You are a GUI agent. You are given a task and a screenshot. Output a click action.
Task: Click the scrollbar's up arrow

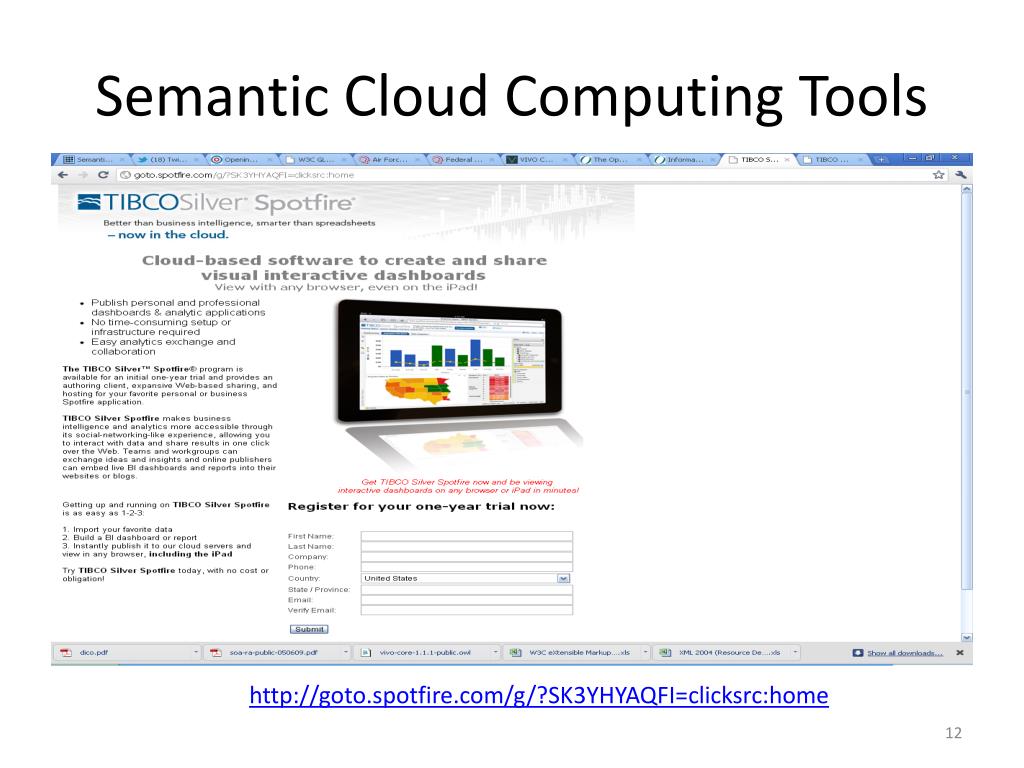point(967,189)
